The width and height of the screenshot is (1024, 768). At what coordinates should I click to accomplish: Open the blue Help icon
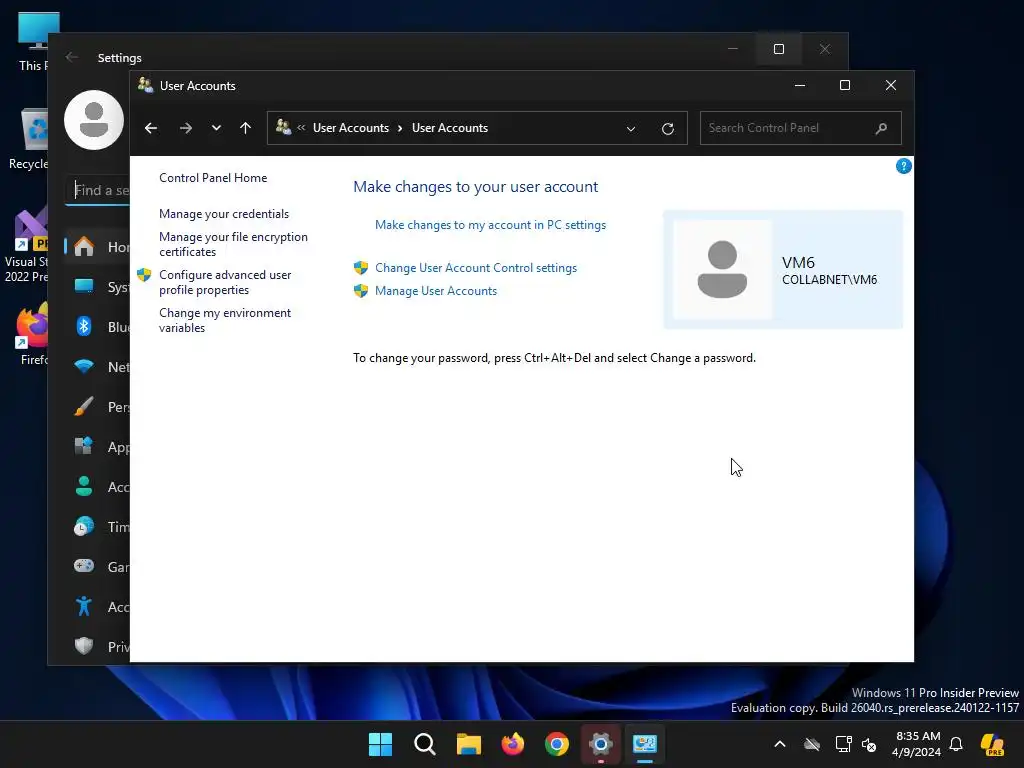(904, 166)
